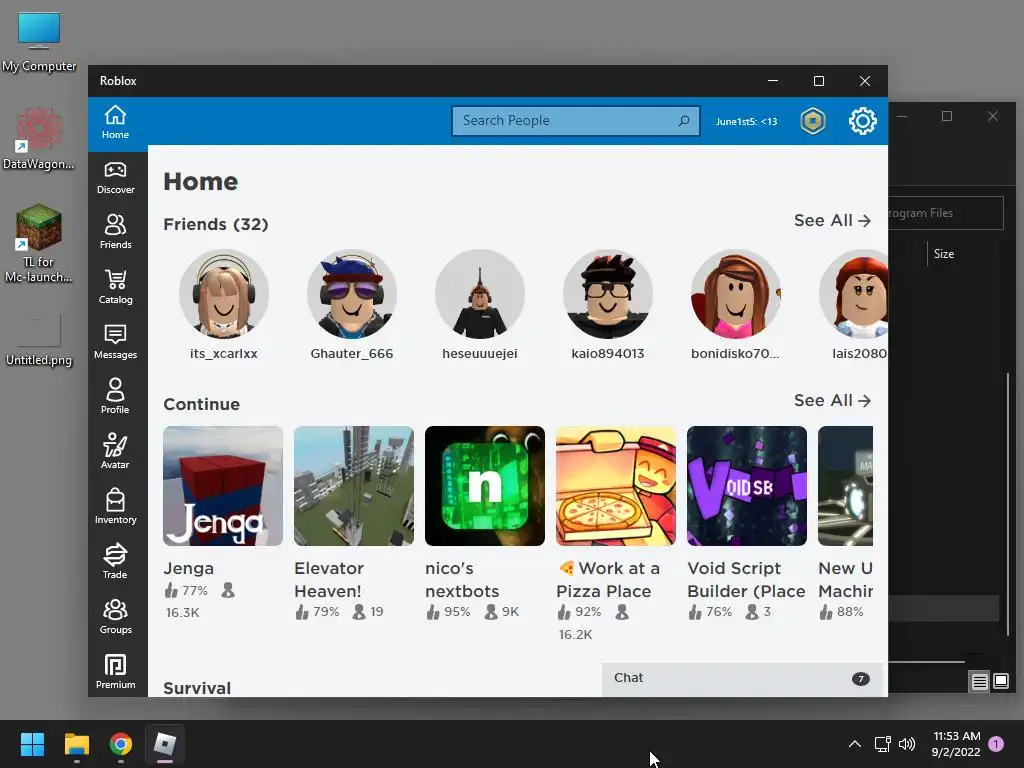Open the Robux balance icon
The height and width of the screenshot is (768, 1024).
813,121
